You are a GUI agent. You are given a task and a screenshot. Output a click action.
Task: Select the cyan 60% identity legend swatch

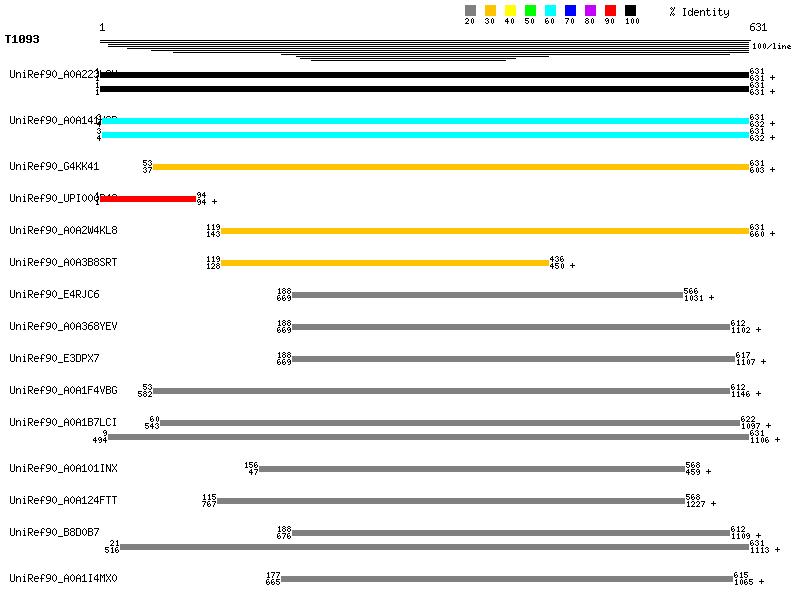coord(550,10)
